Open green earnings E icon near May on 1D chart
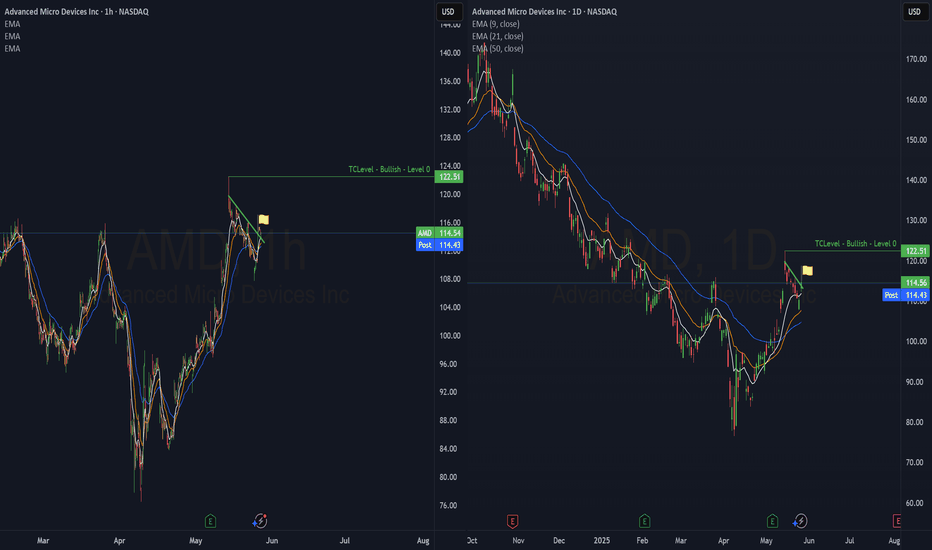Viewport: 932px width, 550px height. pyautogui.click(x=772, y=521)
